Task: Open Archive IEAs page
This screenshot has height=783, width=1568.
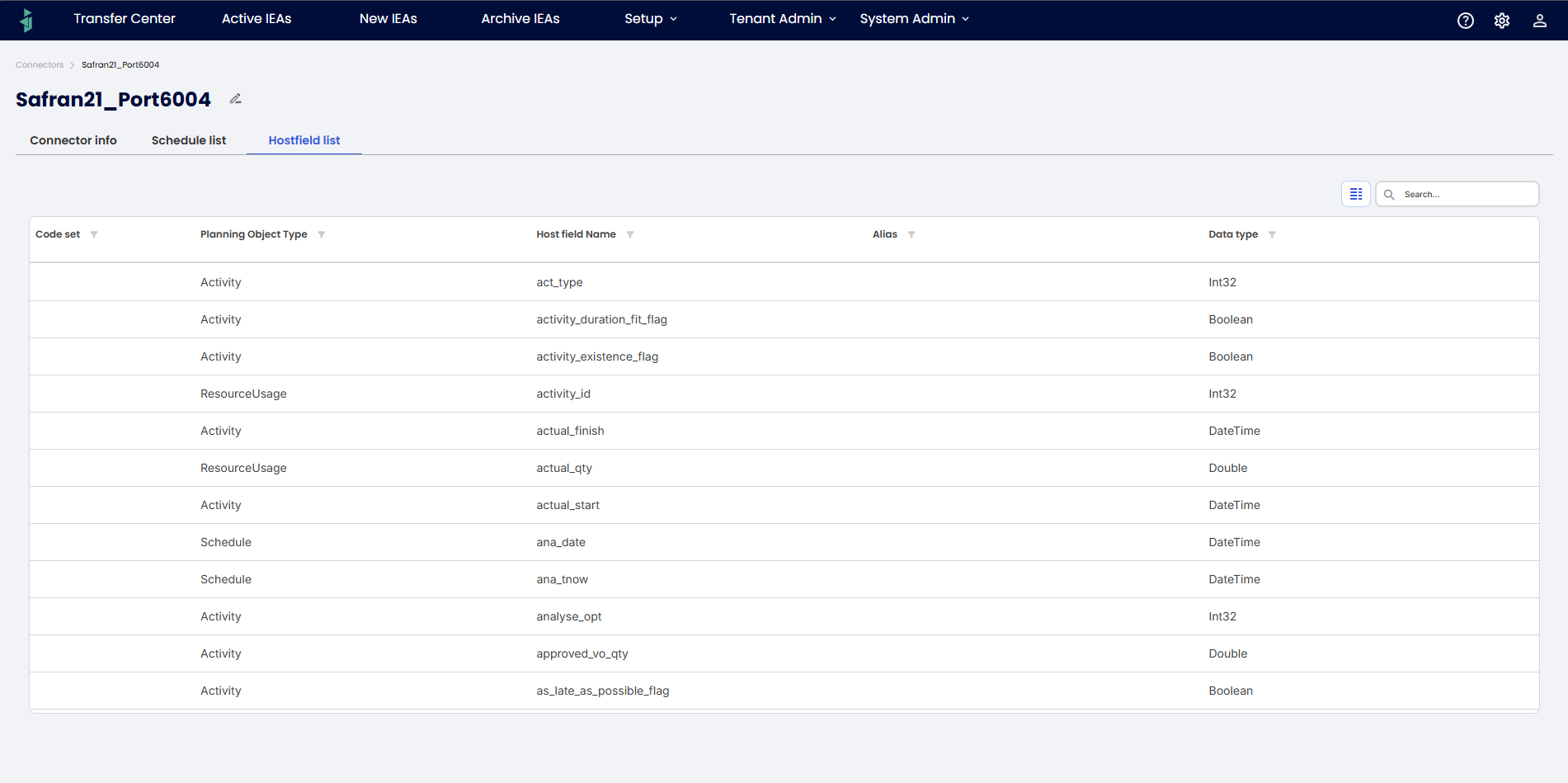Action: point(520,19)
